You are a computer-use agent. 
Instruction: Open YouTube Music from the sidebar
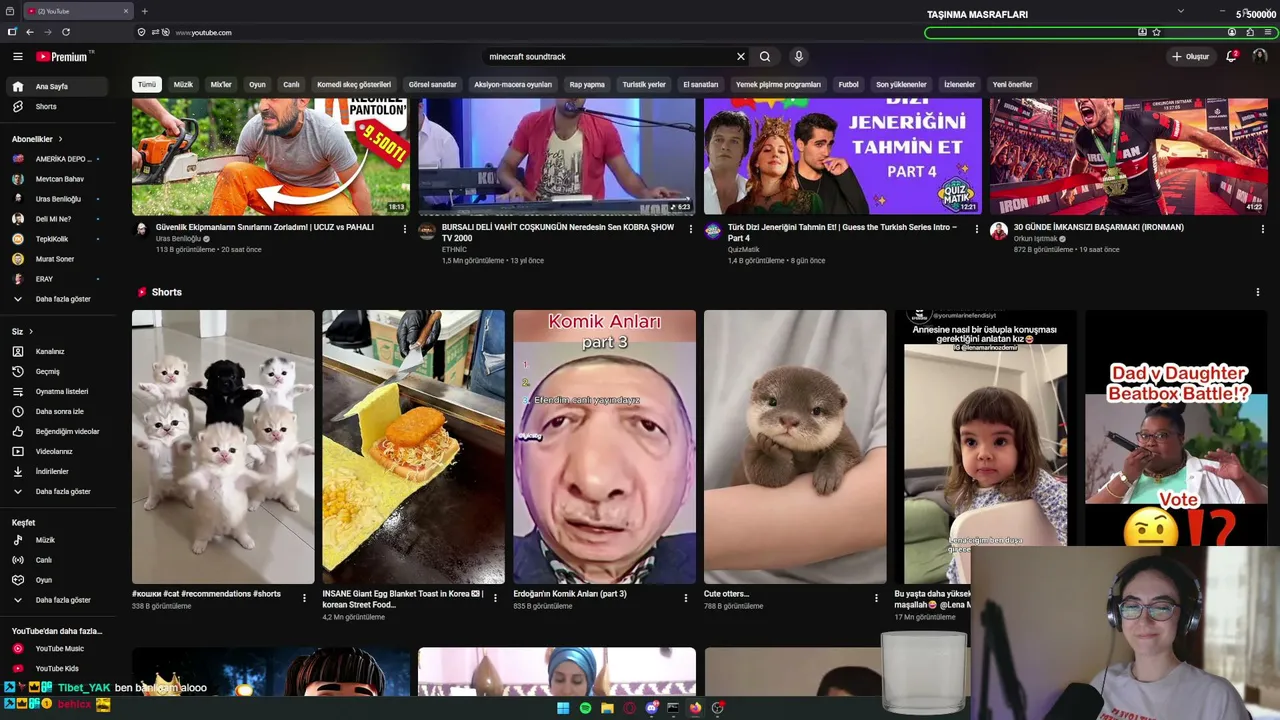[56, 649]
